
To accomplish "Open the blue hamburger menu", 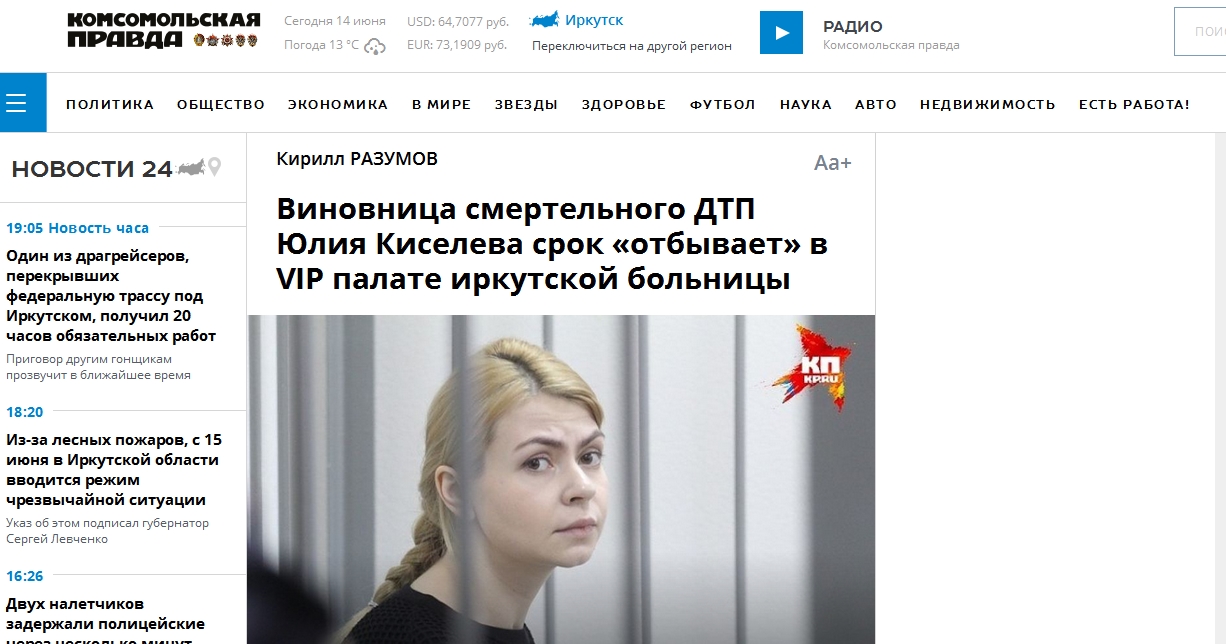I will pyautogui.click(x=23, y=102).
